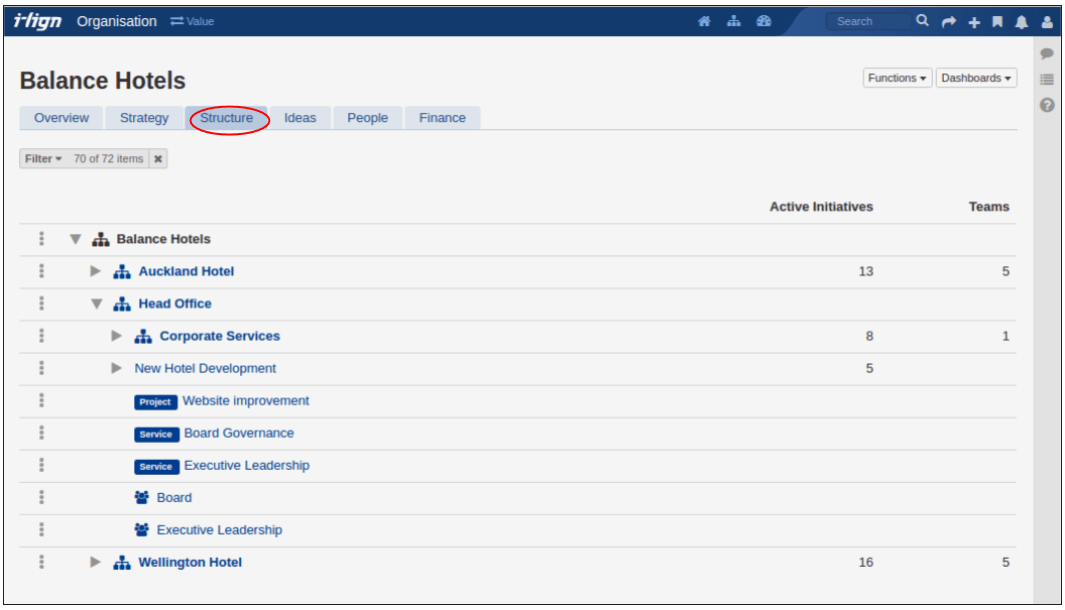Expand the Auckland Hotel node
The image size is (1065, 610).
96,271
